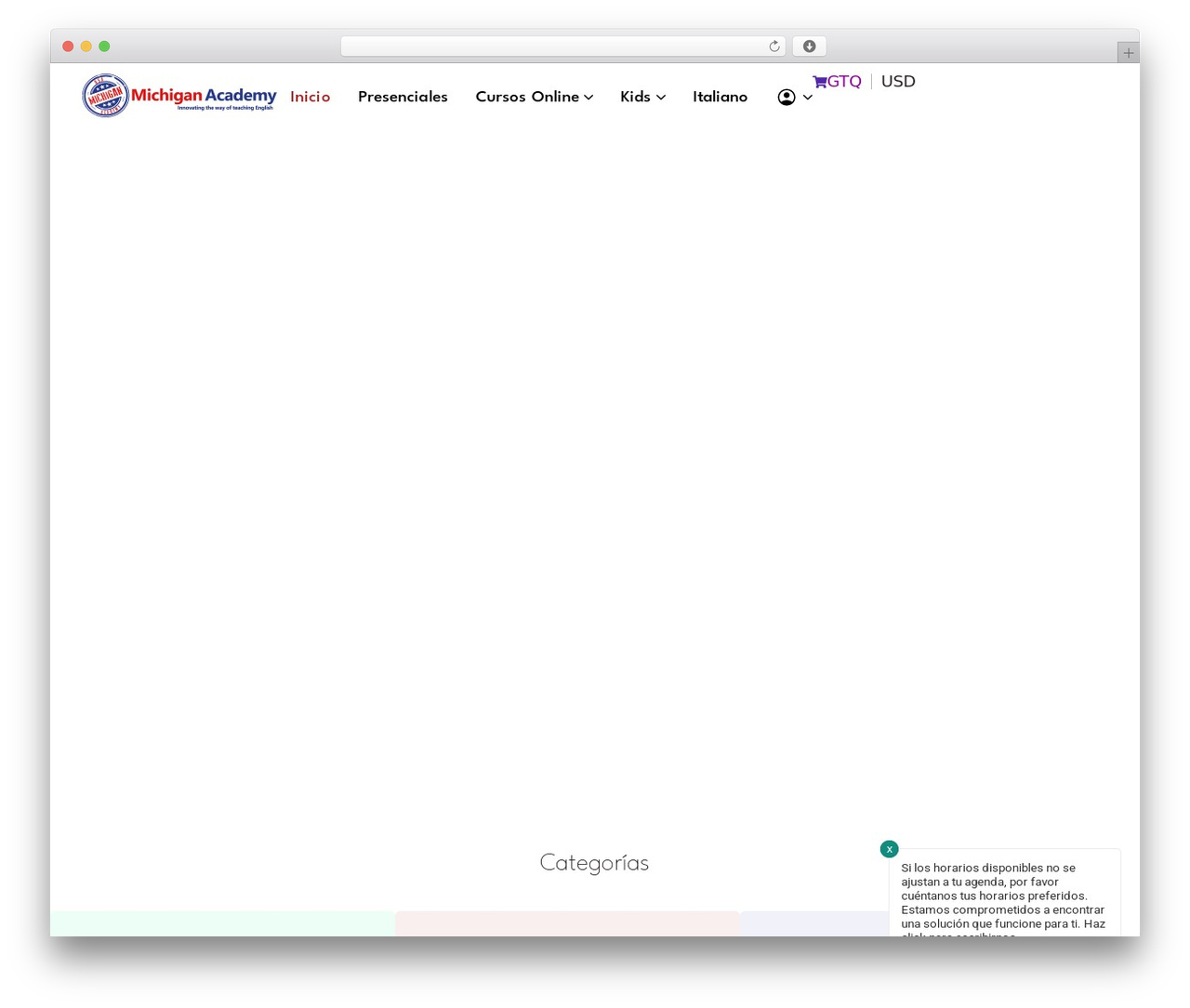This screenshot has height=1008, width=1190.
Task: Click the user account icon
Action: point(787,98)
